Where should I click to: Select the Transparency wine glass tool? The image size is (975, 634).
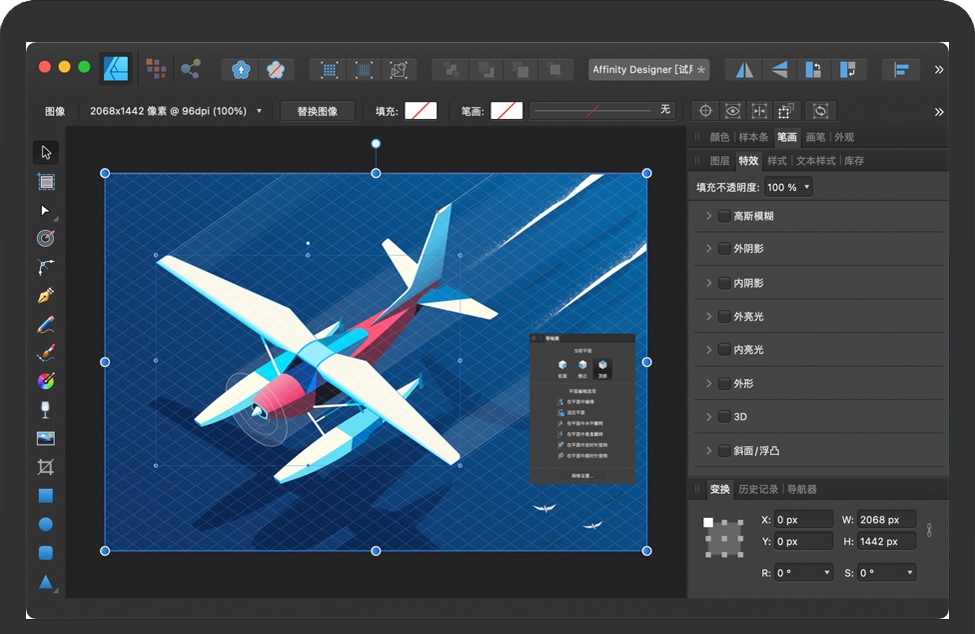coord(46,410)
